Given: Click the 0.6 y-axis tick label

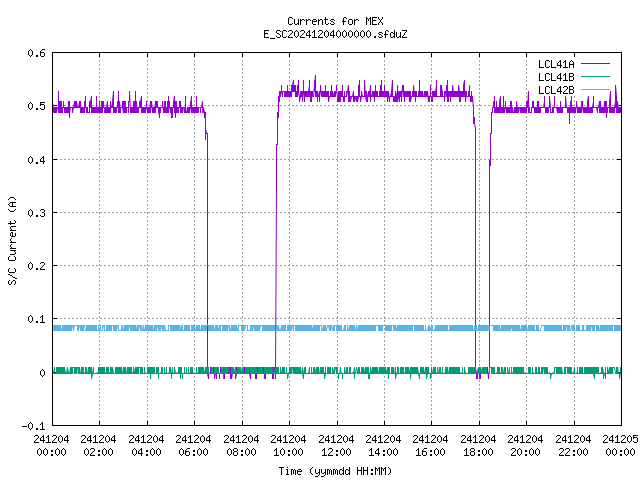Looking at the screenshot, I should pos(36,53).
